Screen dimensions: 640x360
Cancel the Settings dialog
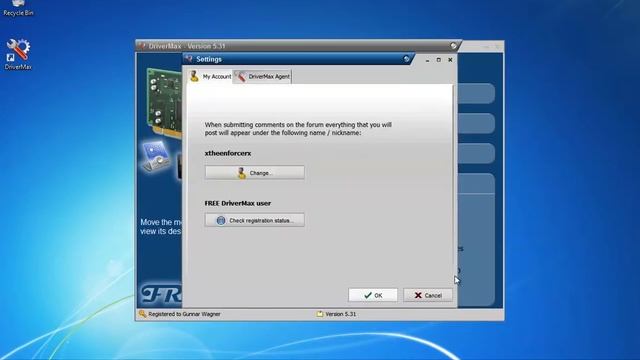pos(428,295)
